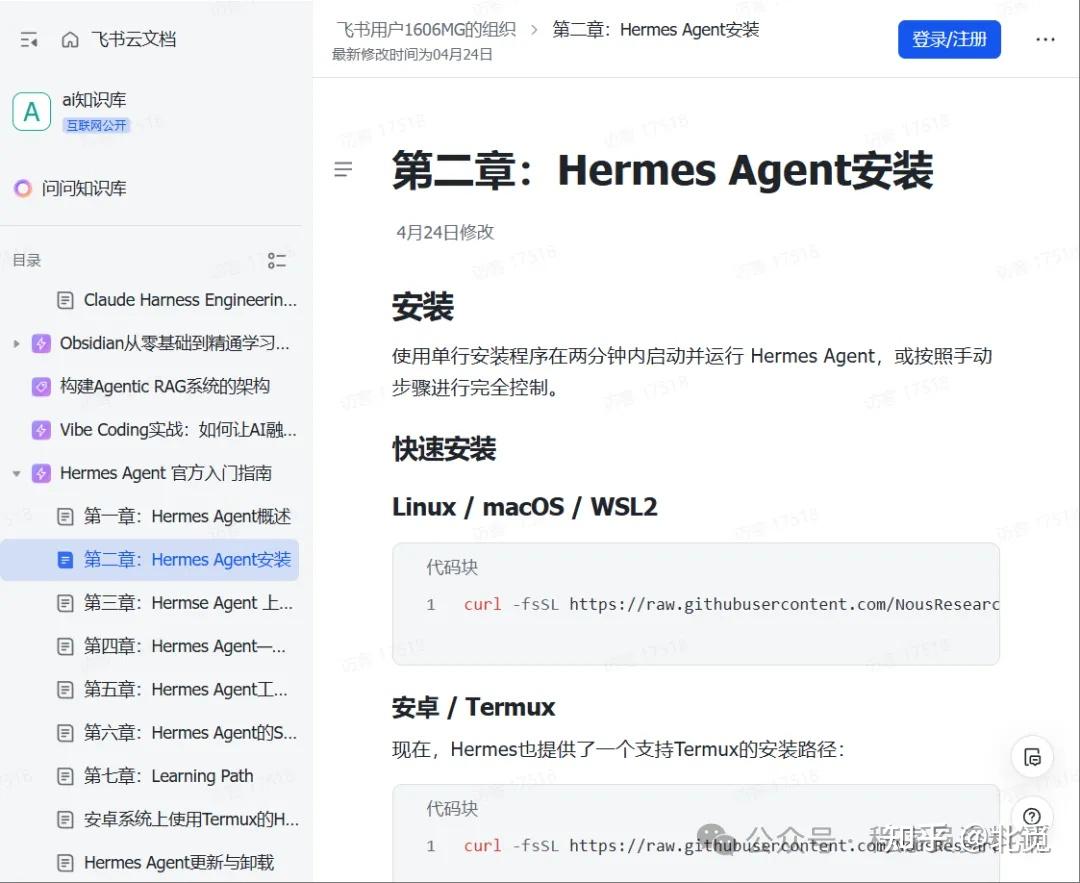This screenshot has width=1080, height=883.
Task: Open 第四章: Hermes Agent chapter
Action: point(185,647)
